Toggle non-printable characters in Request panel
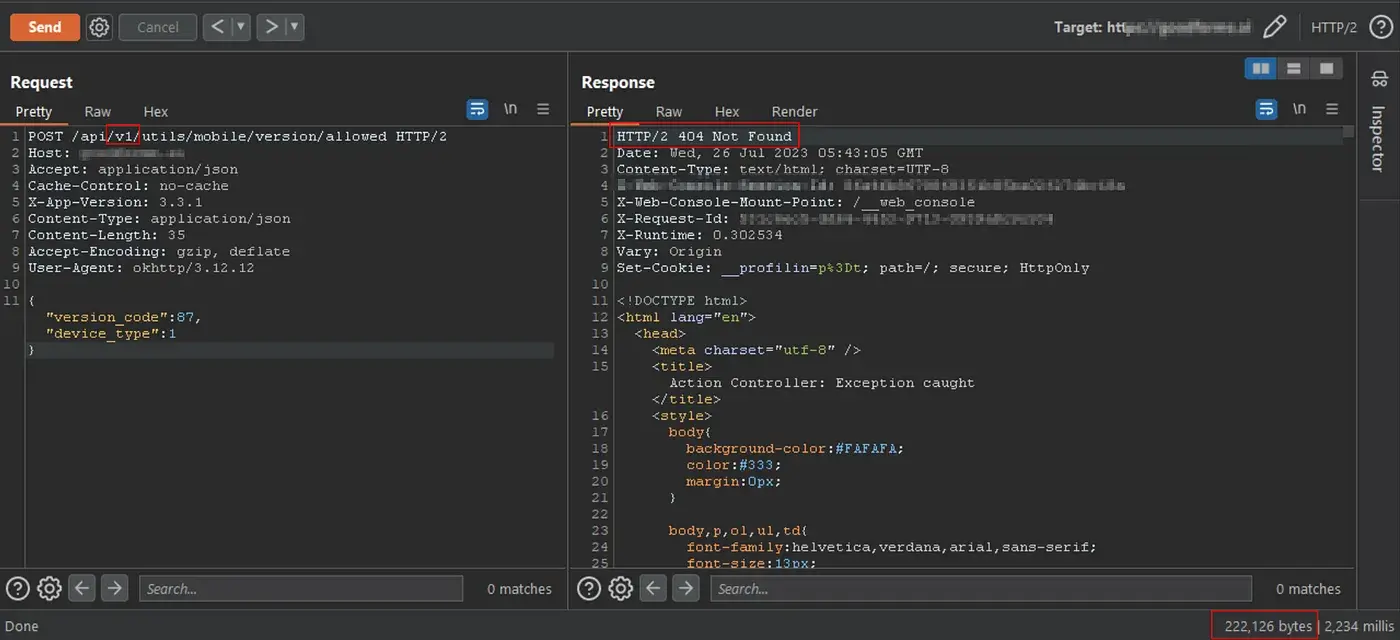This screenshot has width=1400, height=640. 510,109
